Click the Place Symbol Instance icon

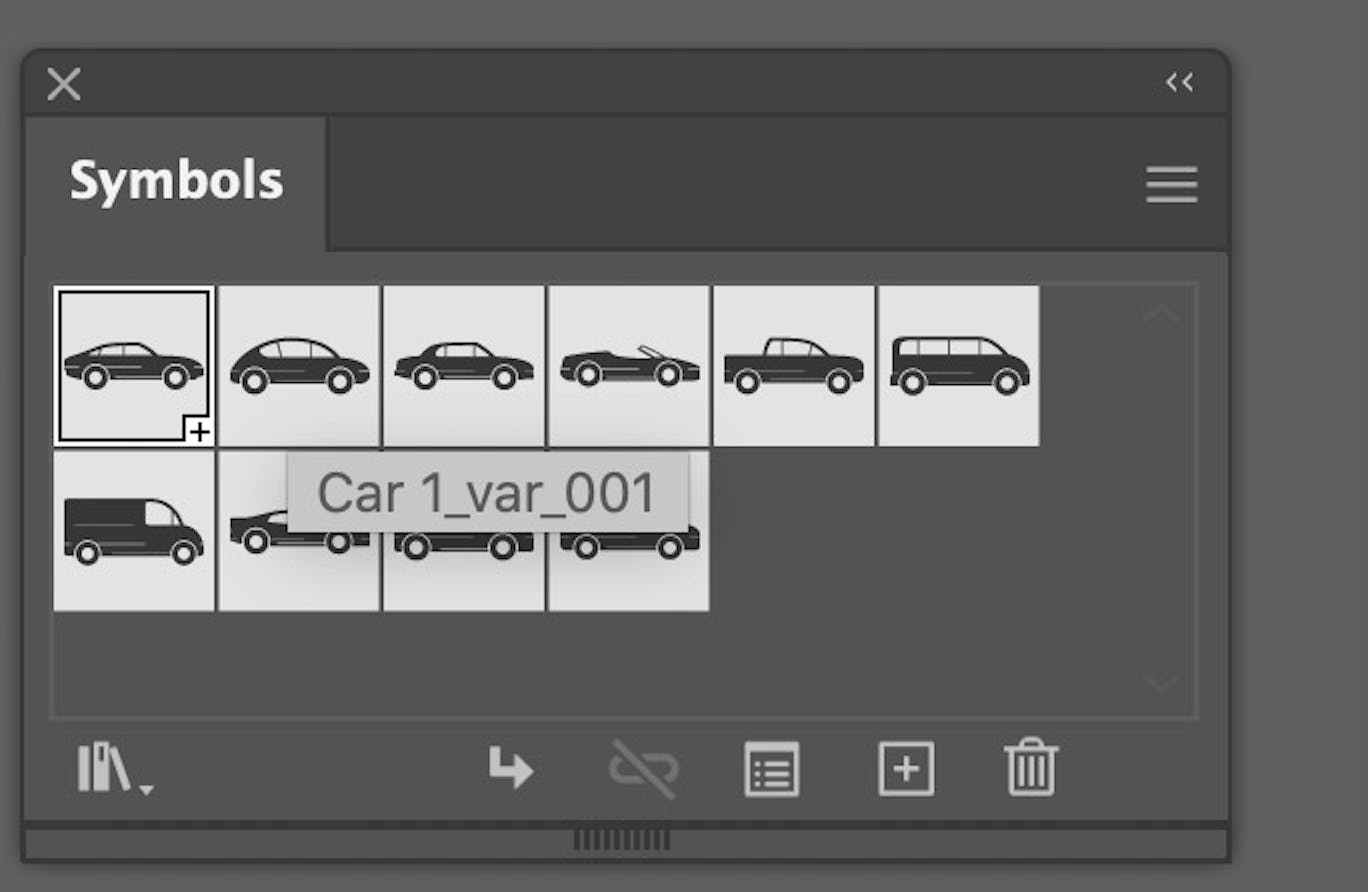click(x=510, y=768)
